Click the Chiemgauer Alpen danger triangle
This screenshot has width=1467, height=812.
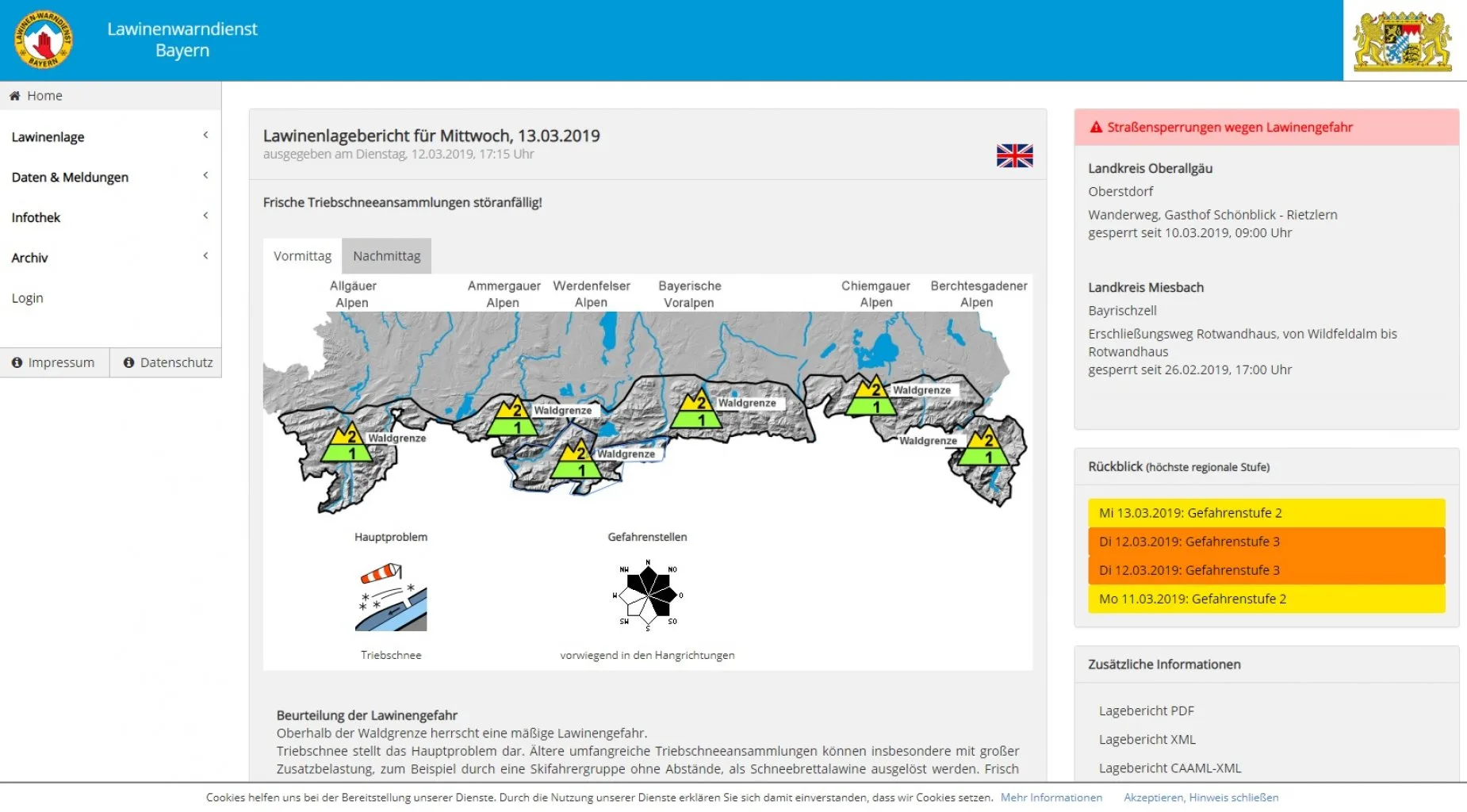click(871, 397)
